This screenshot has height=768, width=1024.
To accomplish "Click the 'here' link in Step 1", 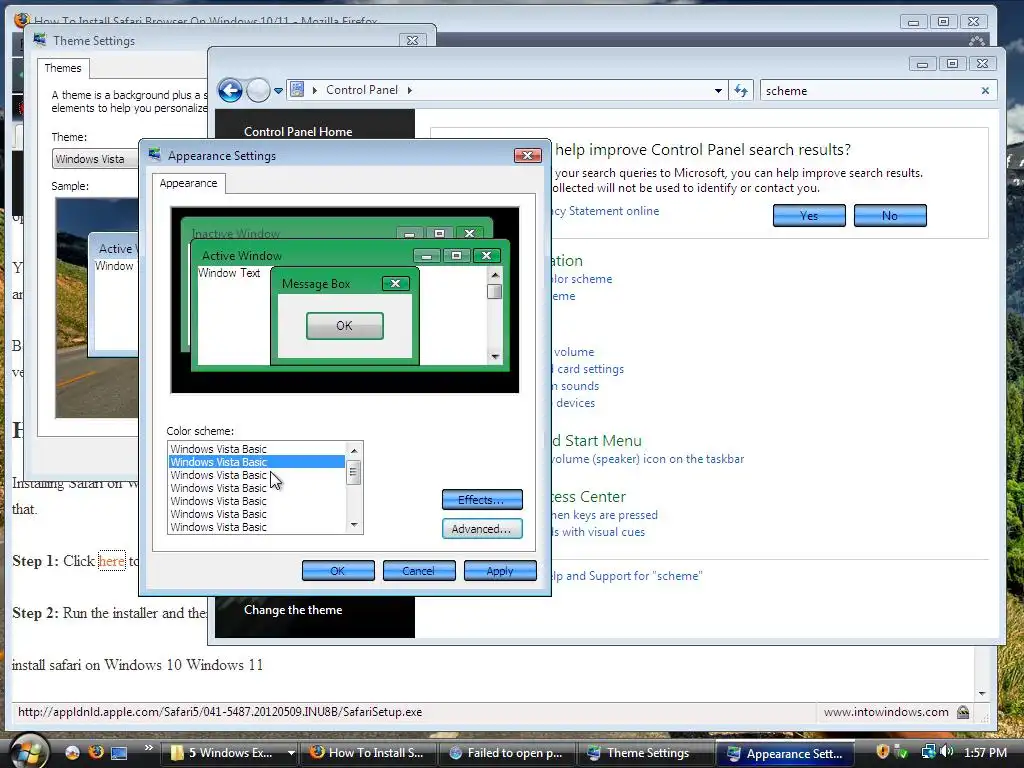I will [112, 561].
